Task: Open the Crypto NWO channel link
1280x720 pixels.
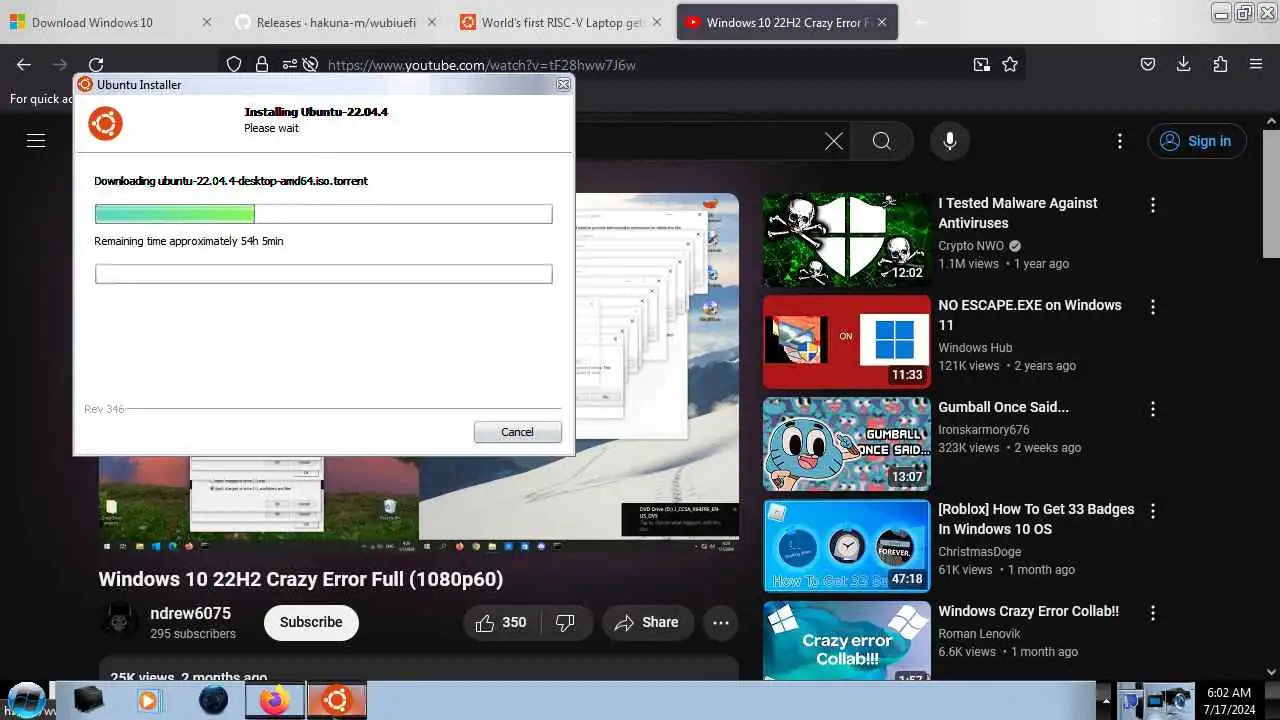Action: pyautogui.click(x=971, y=246)
